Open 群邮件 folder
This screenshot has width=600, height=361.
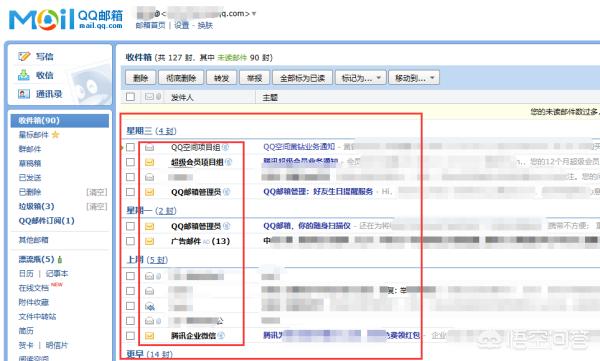(30, 149)
